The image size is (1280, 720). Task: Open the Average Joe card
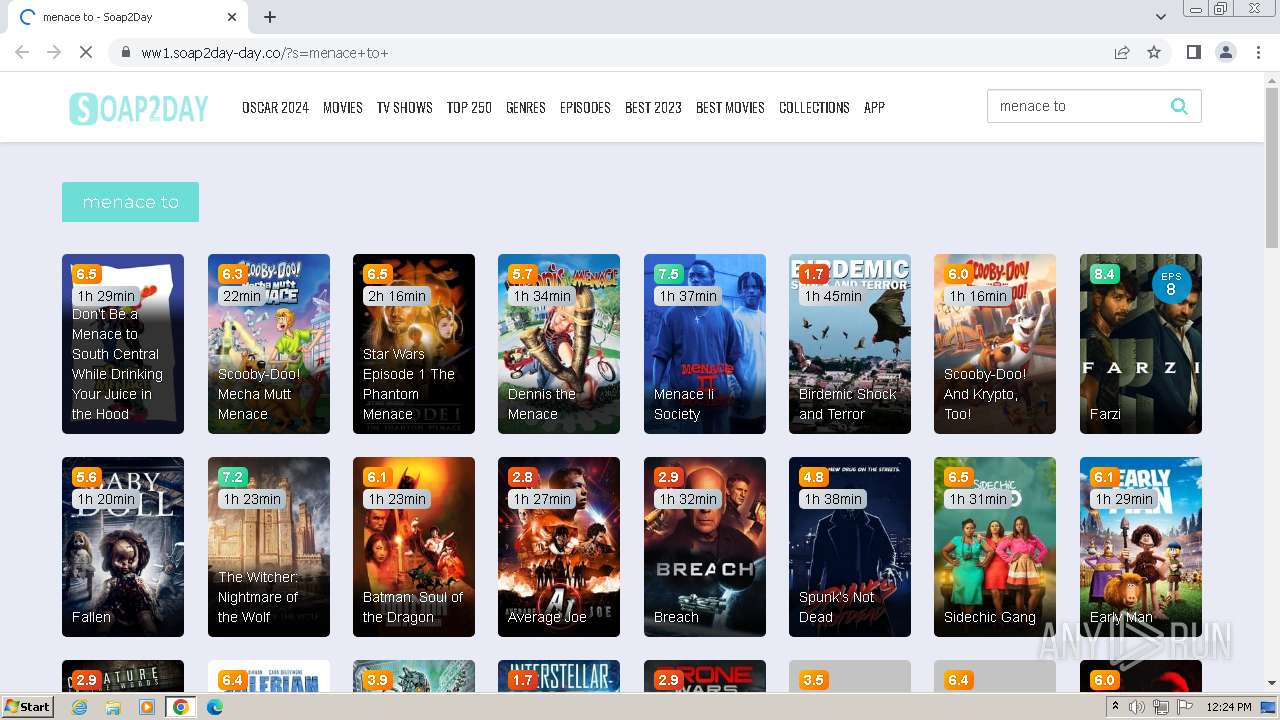click(559, 547)
